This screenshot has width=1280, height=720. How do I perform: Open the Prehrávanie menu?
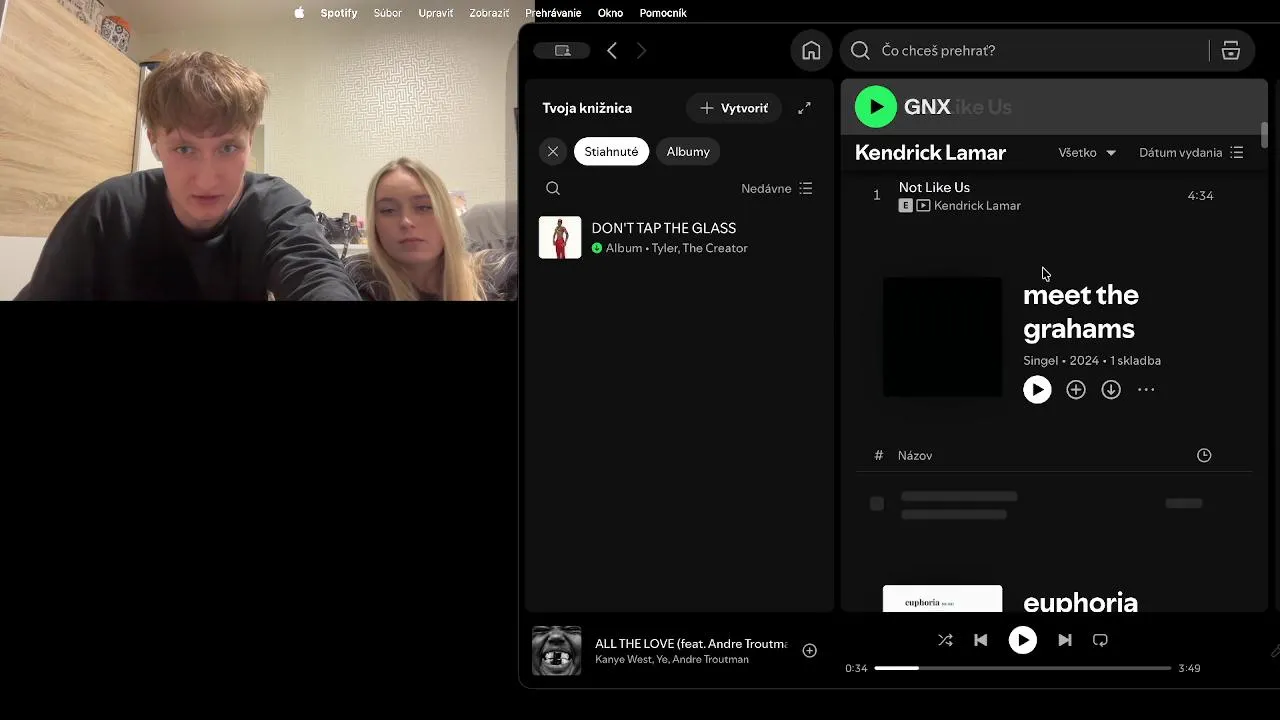(x=553, y=13)
